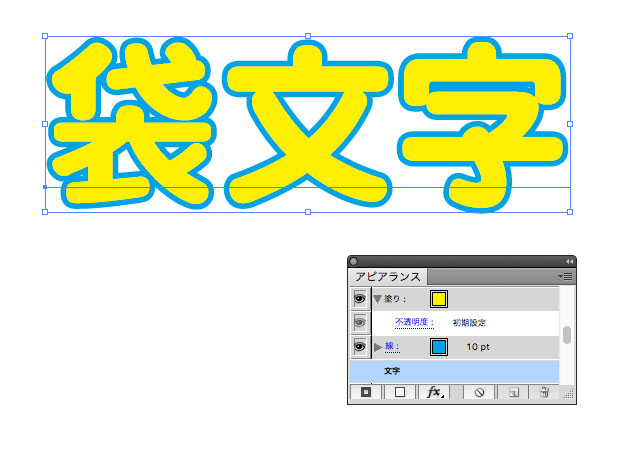Click the top-left bounding box handle
This screenshot has width=637, height=458.
point(45,36)
